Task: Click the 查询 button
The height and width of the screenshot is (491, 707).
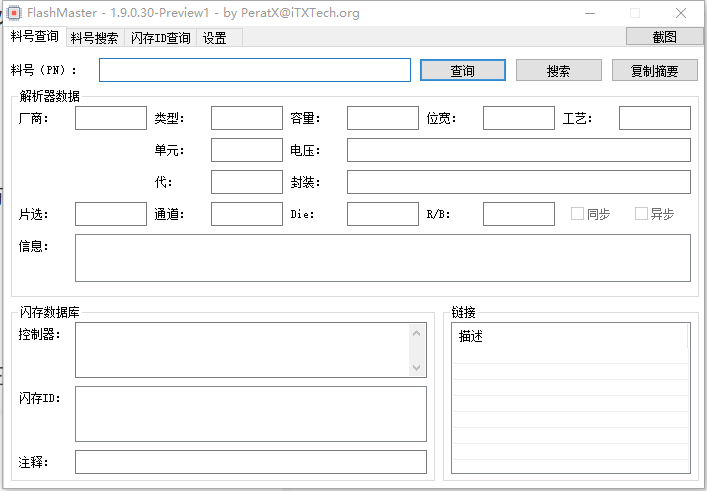Action: pos(463,70)
